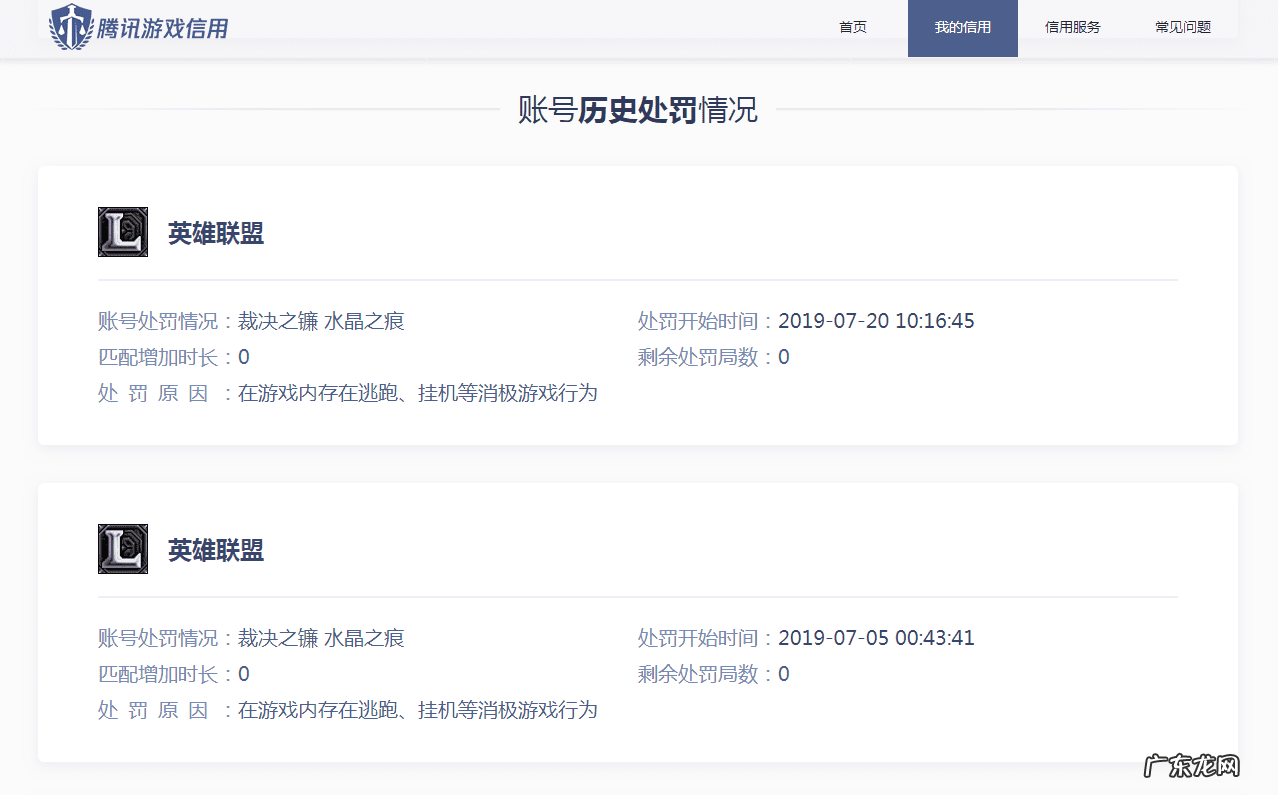Click the 剩余处罚局数 value of 0
The width and height of the screenshot is (1278, 795).
[x=783, y=356]
